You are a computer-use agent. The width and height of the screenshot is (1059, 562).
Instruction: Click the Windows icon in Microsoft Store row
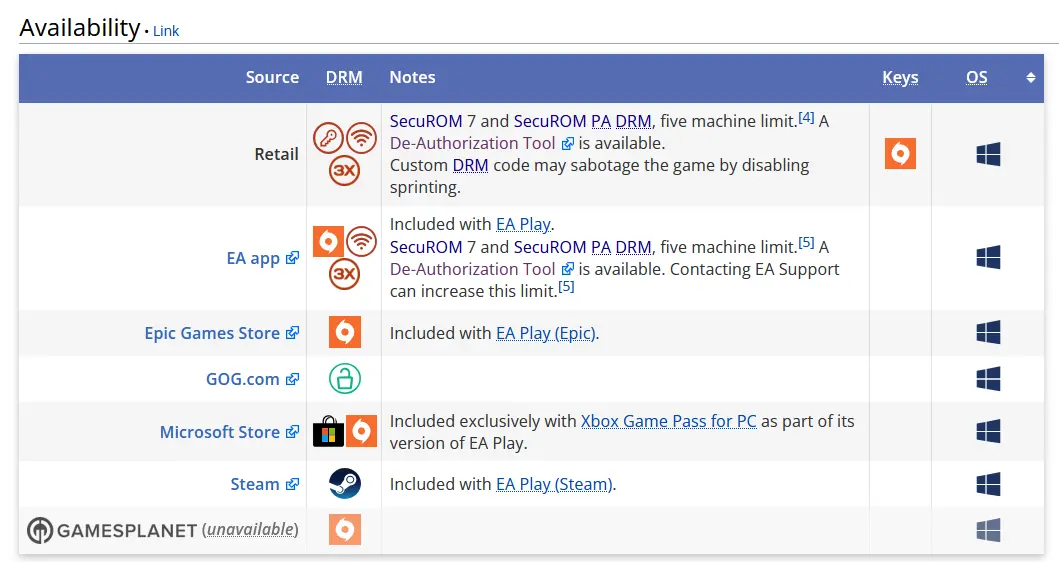coord(988,431)
